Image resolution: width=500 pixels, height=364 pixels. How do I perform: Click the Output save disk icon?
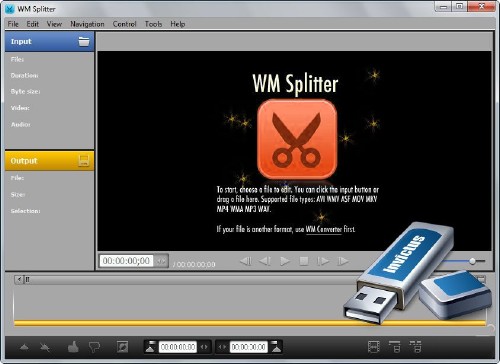pyautogui.click(x=84, y=161)
